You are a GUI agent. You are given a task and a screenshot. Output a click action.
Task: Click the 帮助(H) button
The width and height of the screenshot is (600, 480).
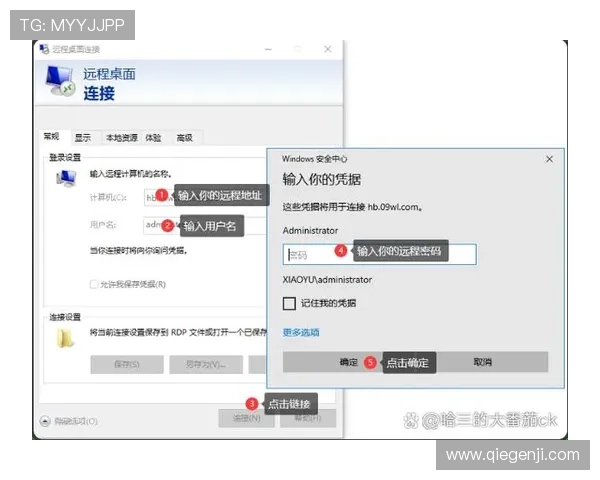coord(308,418)
